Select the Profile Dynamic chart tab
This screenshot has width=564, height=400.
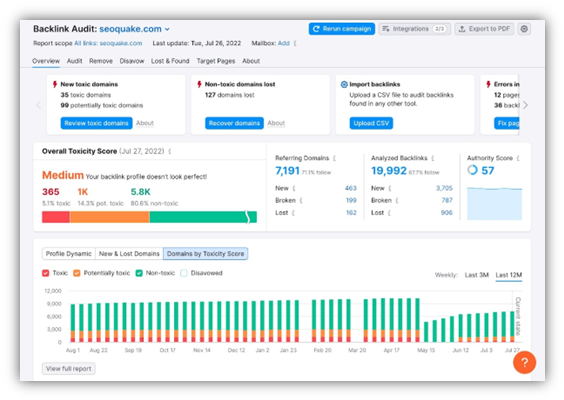tap(69, 254)
